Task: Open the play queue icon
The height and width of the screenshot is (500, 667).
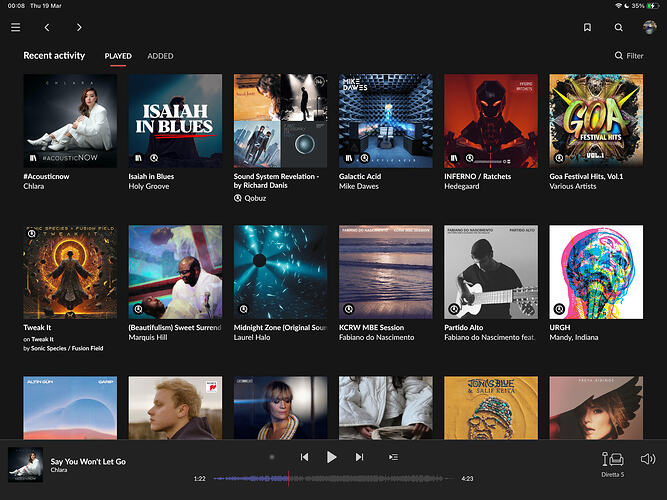Action: (393, 457)
